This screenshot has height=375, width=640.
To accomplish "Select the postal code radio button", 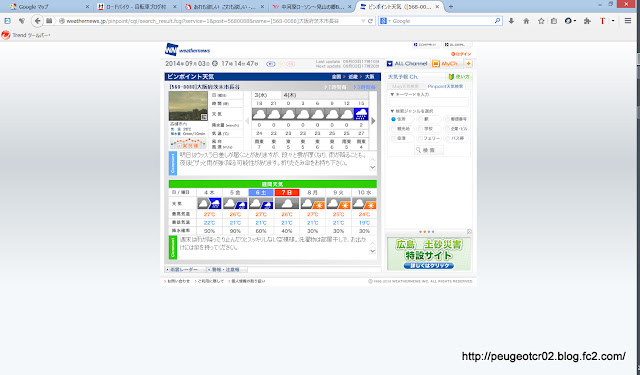I will (447, 119).
